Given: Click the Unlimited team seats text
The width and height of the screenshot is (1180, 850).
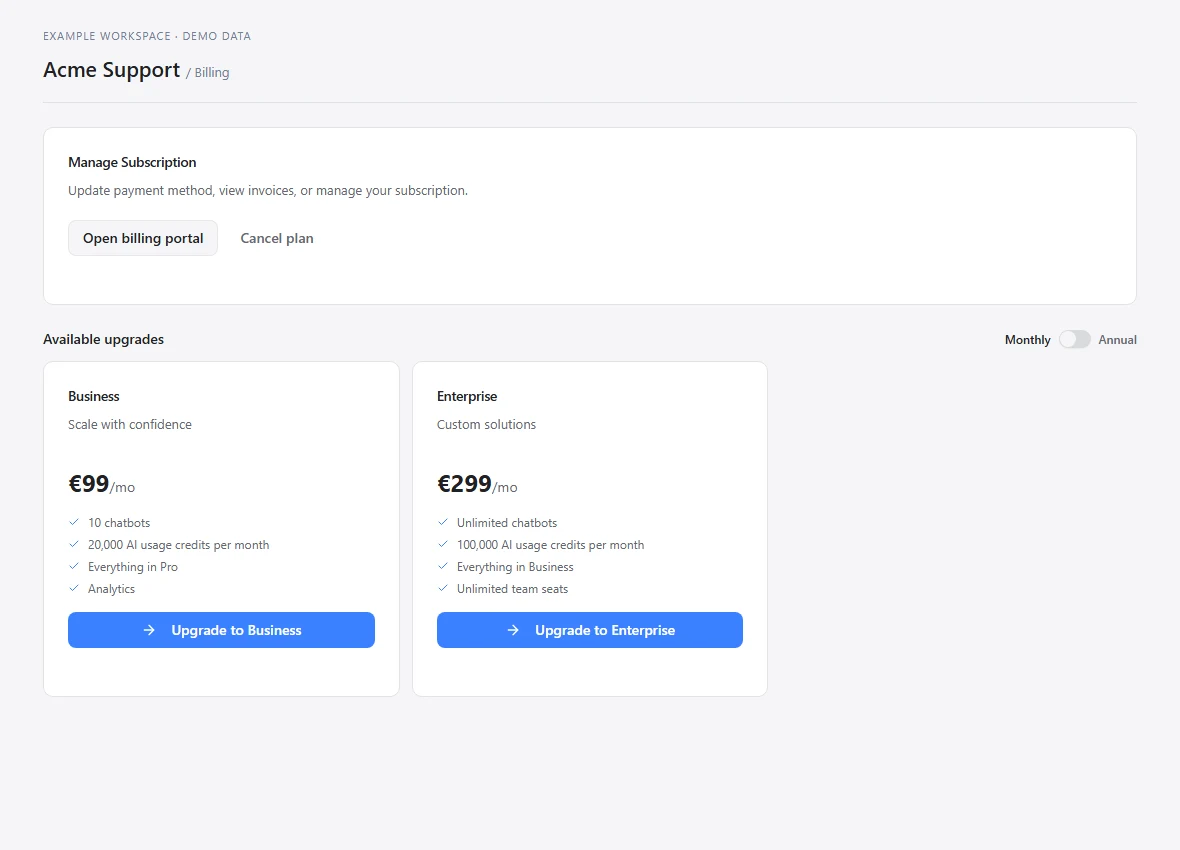Looking at the screenshot, I should pos(512,589).
